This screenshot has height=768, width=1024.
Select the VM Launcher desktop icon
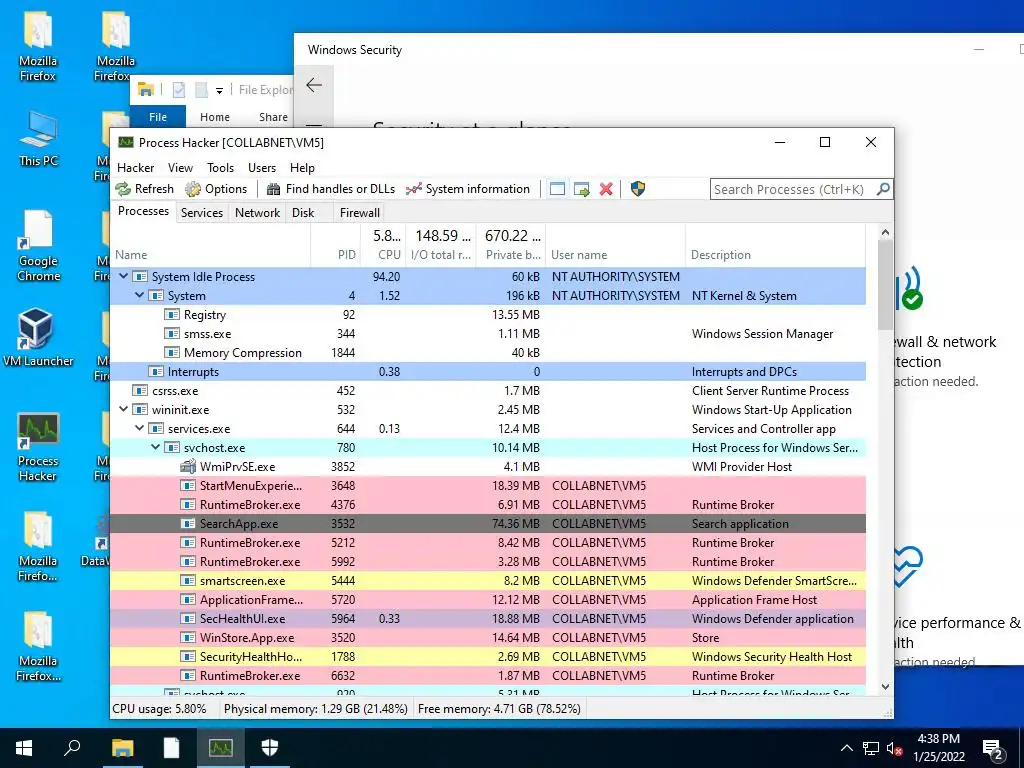(x=38, y=338)
